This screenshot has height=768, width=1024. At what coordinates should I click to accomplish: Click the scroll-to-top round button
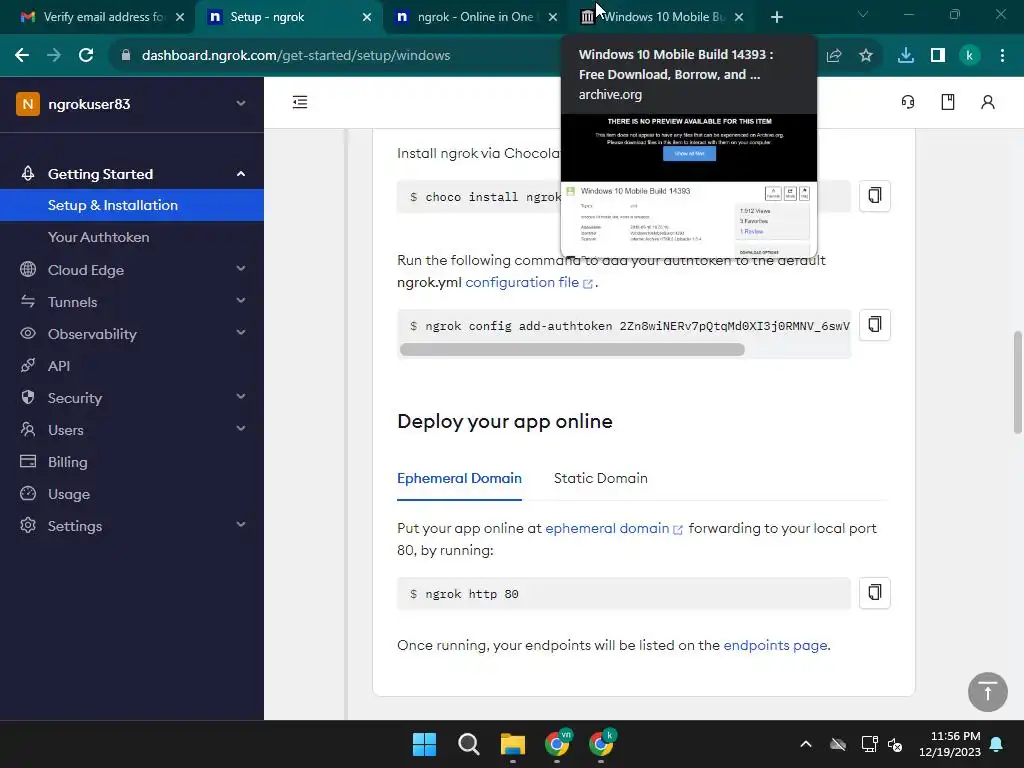(987, 692)
